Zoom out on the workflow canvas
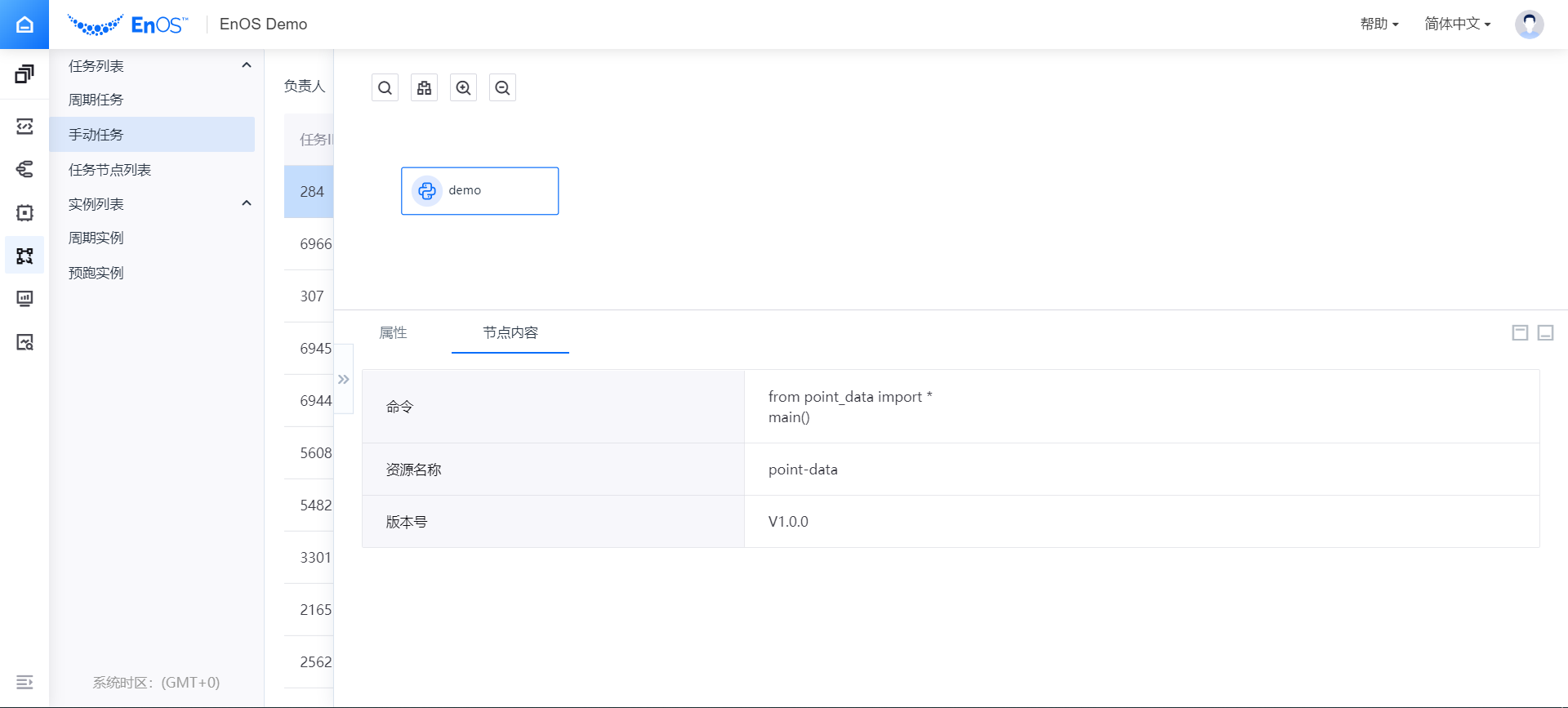The width and height of the screenshot is (1568, 708). point(502,88)
